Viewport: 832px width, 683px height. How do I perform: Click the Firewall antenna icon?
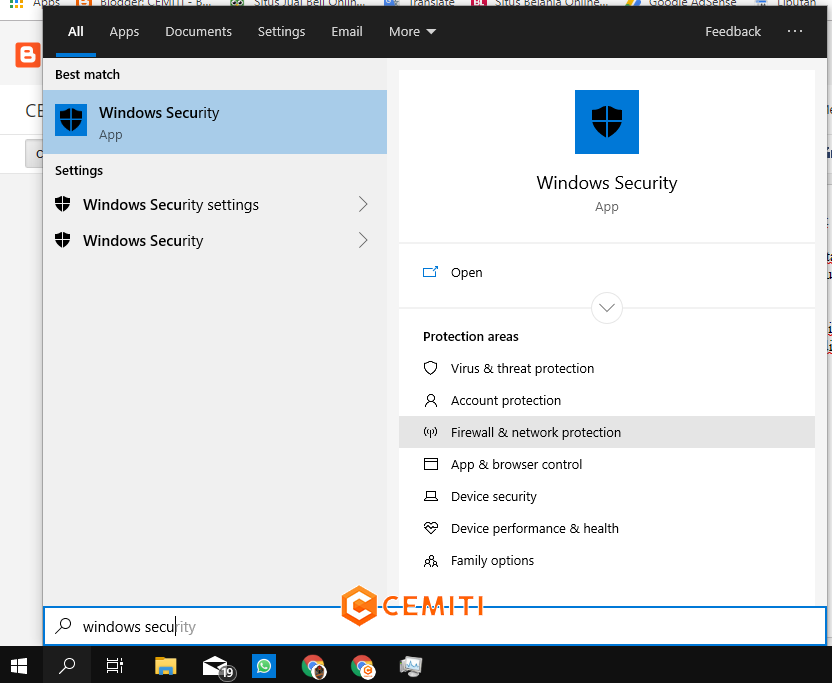(x=430, y=432)
